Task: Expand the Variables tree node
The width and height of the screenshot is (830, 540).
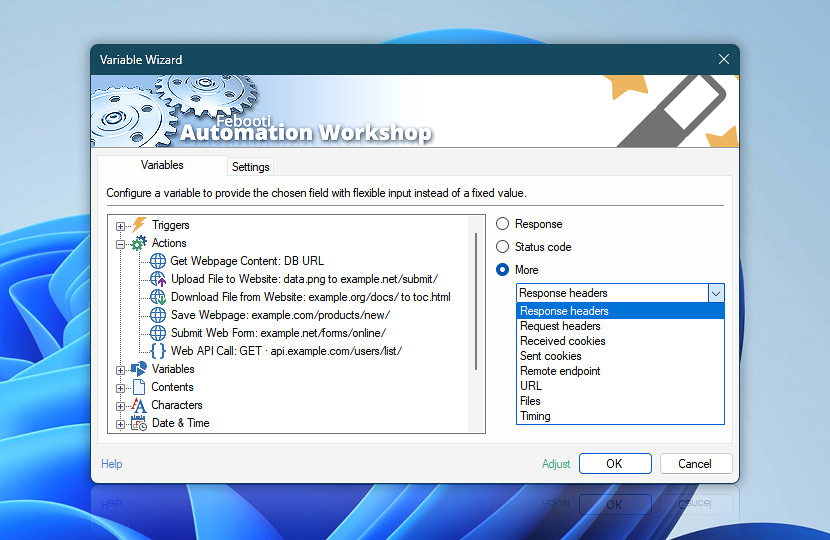Action: [x=121, y=370]
